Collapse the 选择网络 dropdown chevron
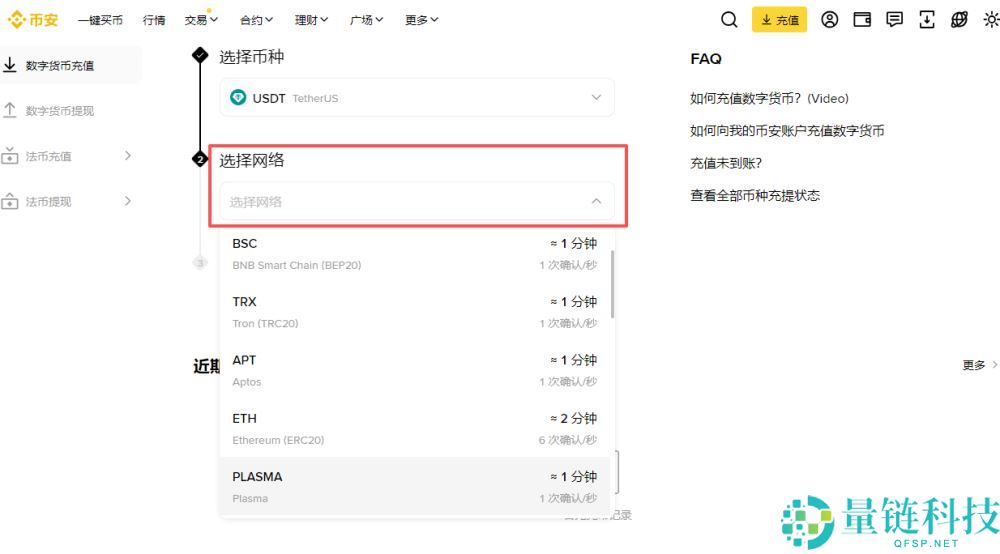 click(596, 201)
